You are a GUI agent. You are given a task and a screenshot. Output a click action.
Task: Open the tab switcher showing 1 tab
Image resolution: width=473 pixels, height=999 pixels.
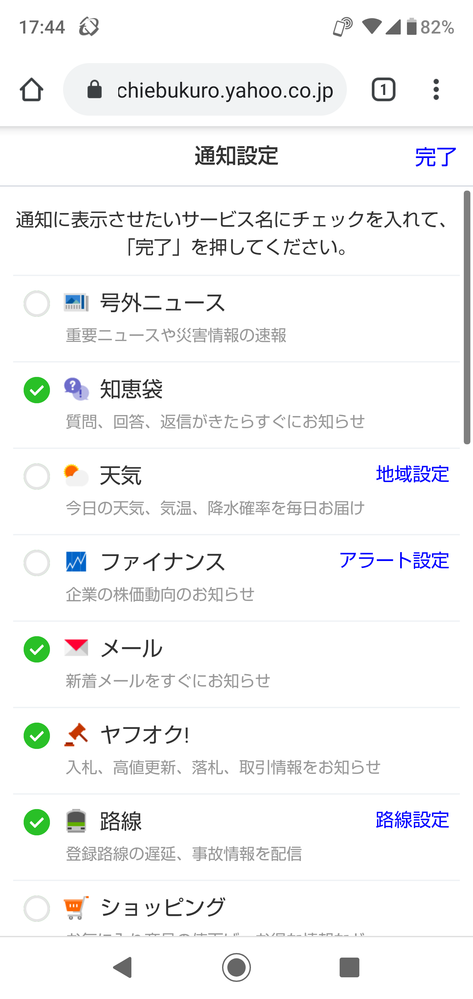pos(383,90)
